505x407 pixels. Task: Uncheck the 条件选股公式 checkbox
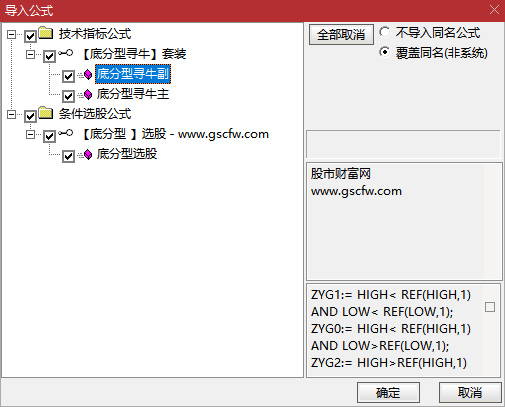(30, 116)
